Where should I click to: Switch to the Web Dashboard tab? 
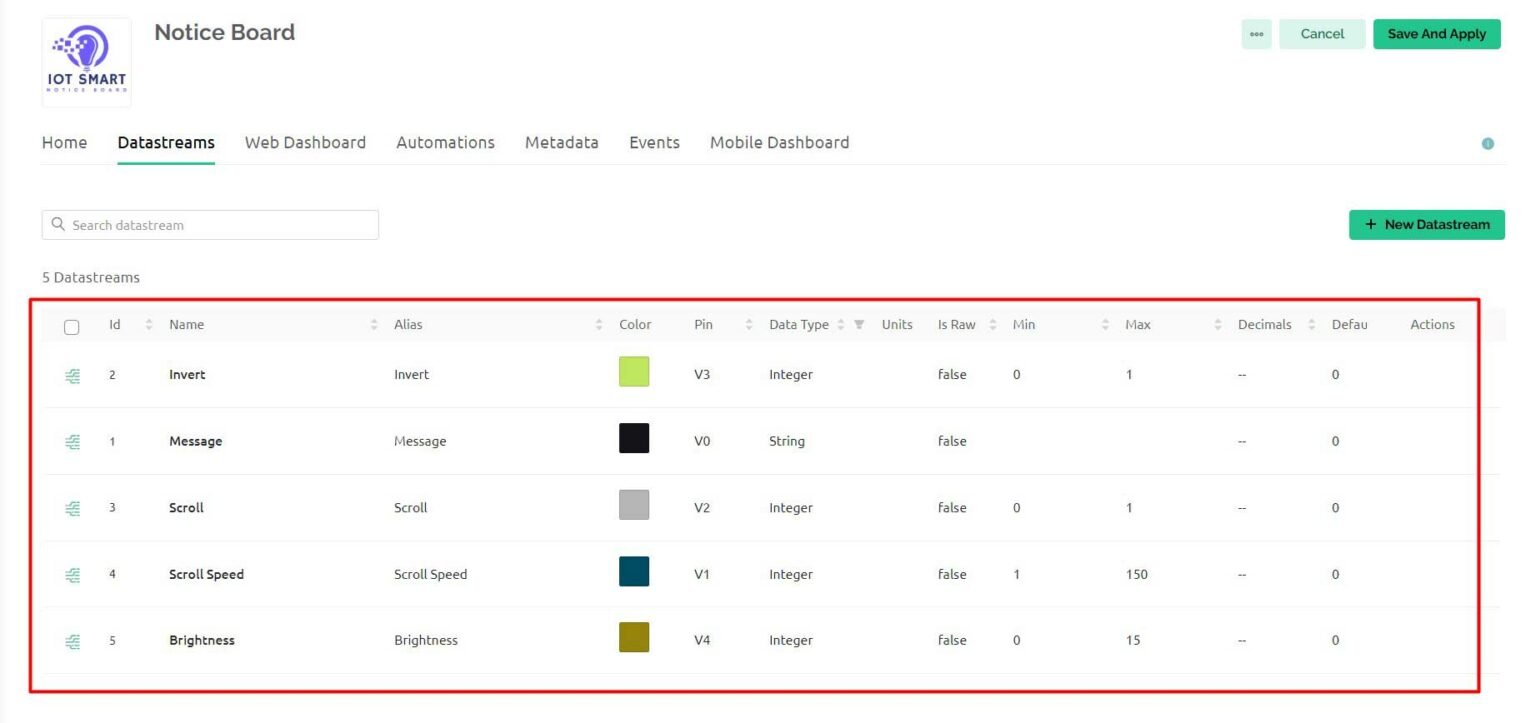(x=305, y=143)
